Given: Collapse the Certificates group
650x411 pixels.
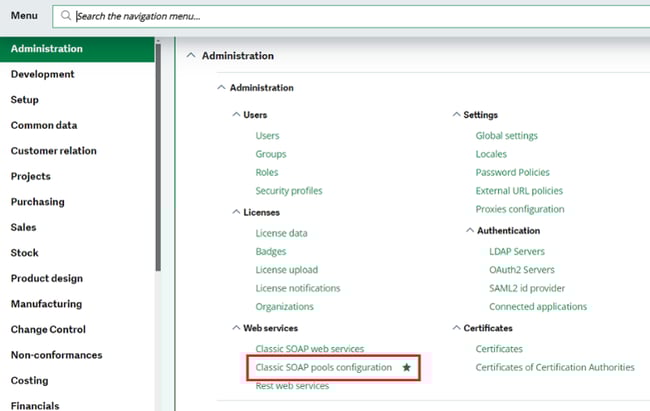Looking at the screenshot, I should coord(455,327).
